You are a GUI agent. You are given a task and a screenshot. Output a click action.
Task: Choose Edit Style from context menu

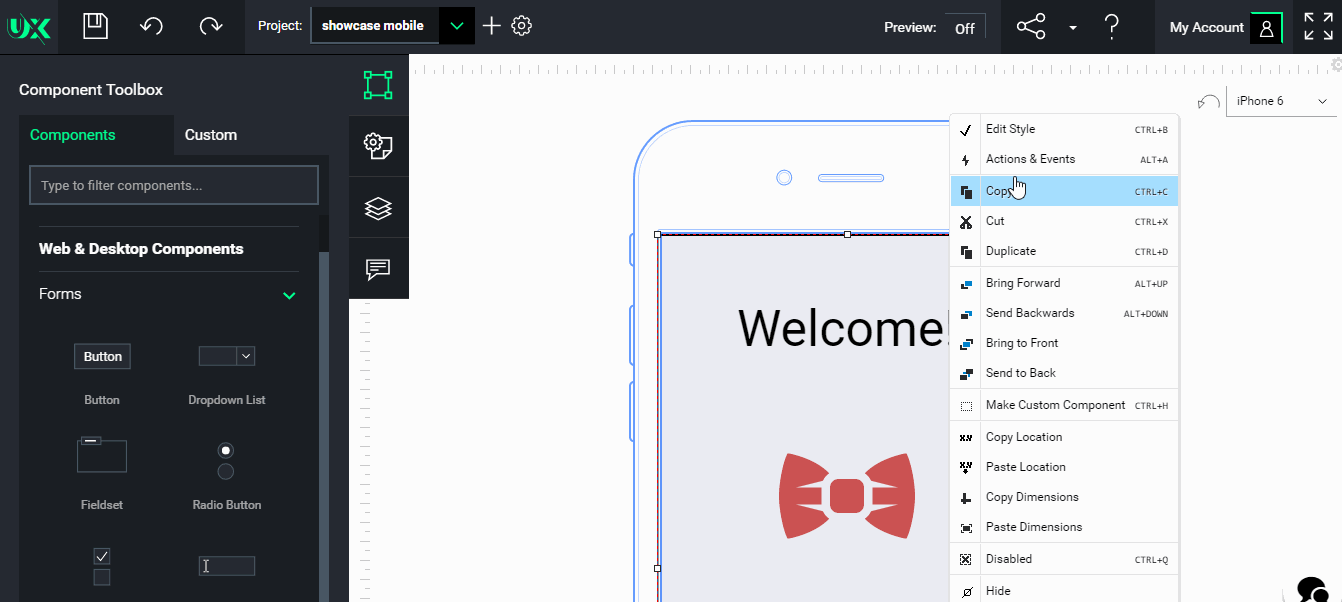pyautogui.click(x=1065, y=129)
